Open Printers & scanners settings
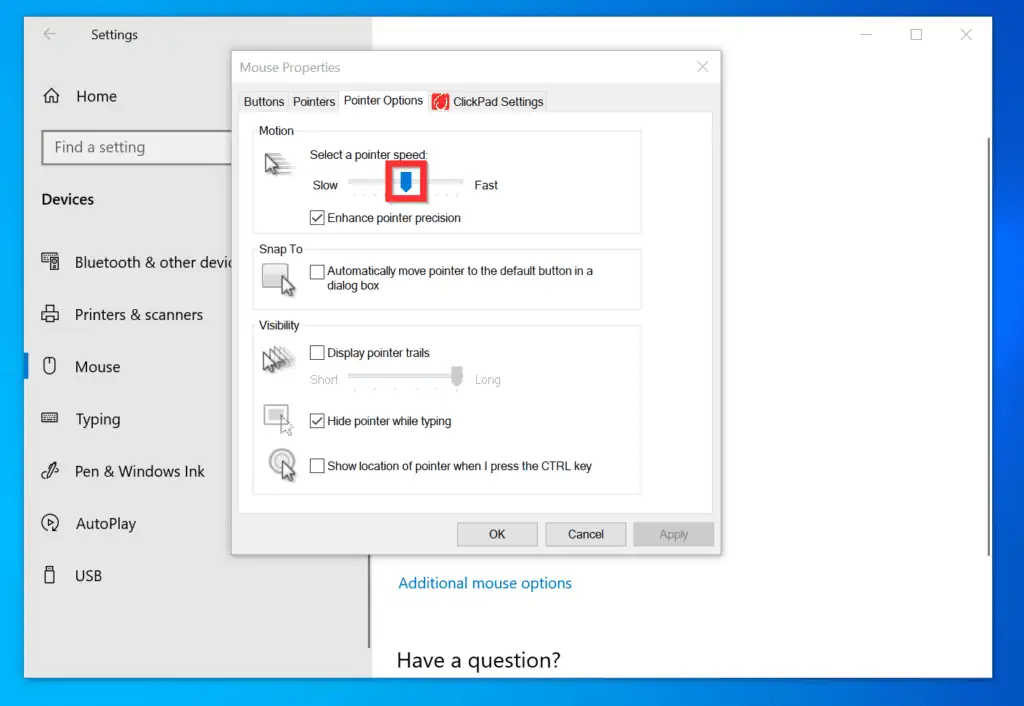 (x=140, y=314)
